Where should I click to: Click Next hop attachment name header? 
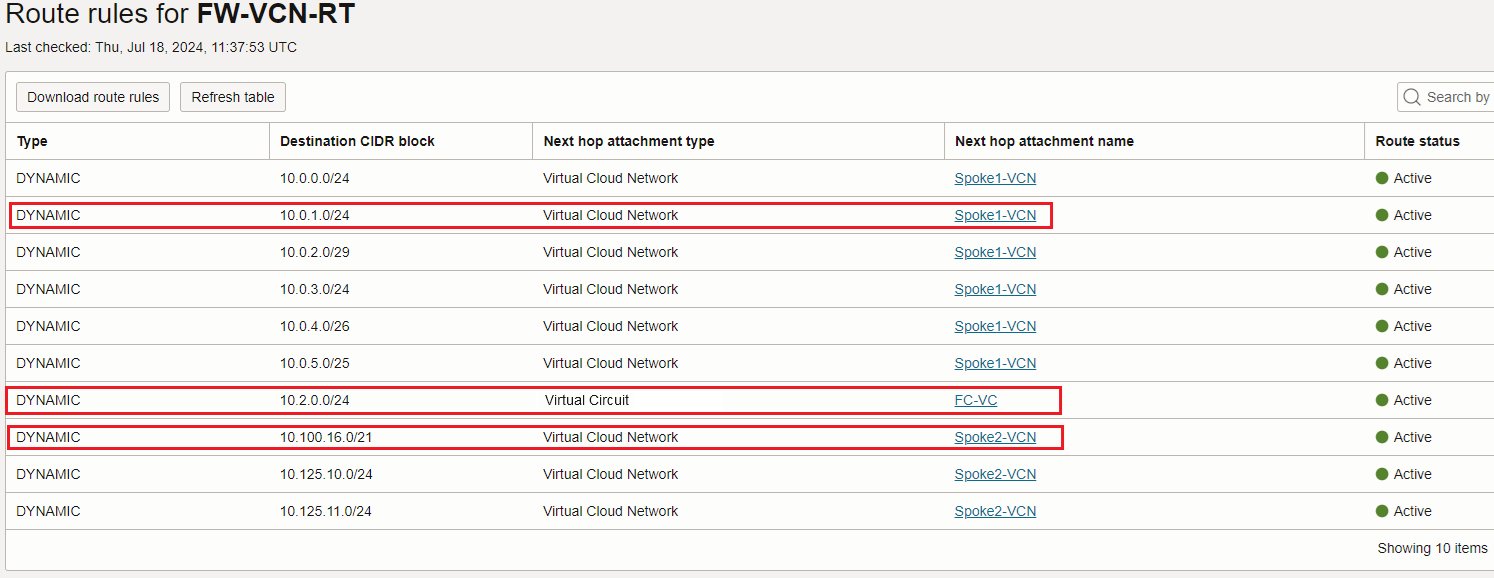click(x=1044, y=141)
